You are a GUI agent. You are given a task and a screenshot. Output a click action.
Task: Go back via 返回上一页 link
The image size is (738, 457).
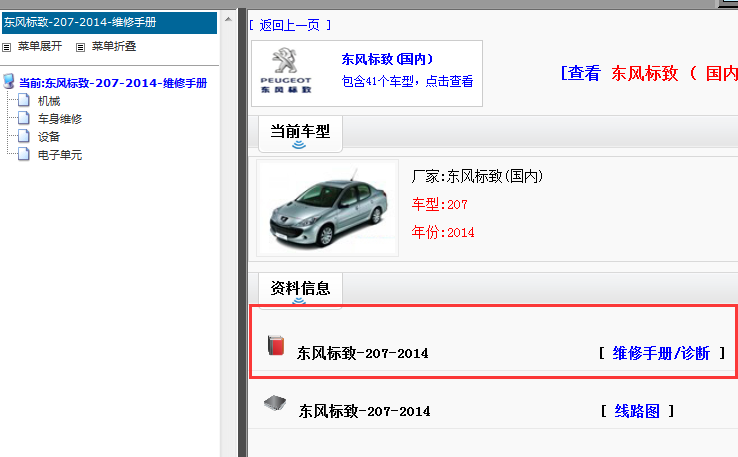pyautogui.click(x=289, y=25)
